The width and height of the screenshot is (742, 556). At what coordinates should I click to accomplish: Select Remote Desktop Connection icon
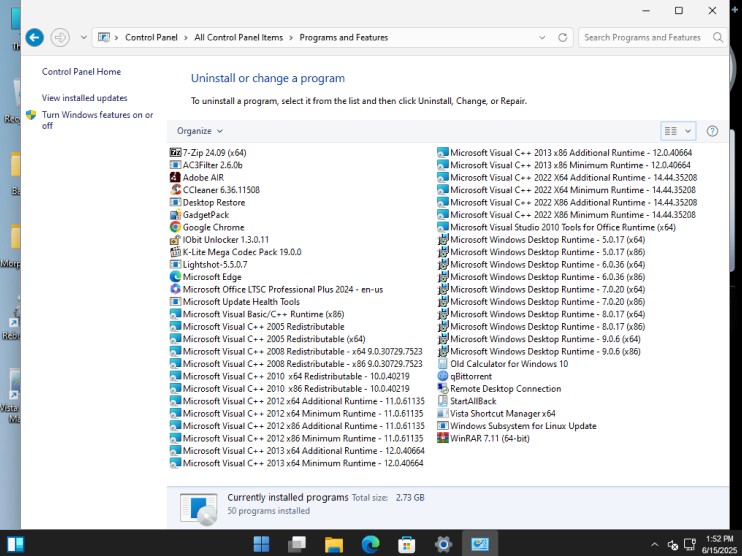(x=442, y=388)
